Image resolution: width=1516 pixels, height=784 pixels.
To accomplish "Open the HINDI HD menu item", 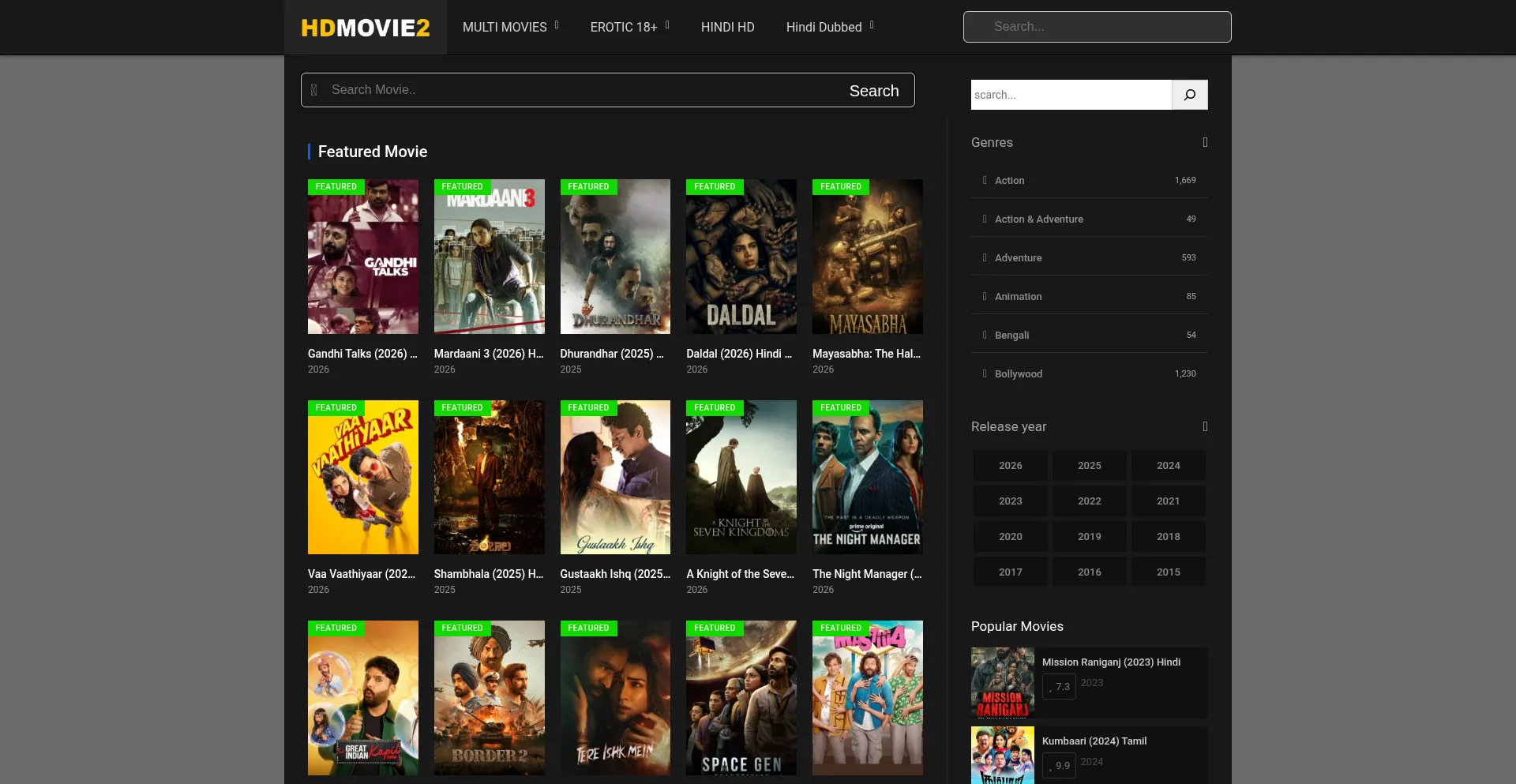I will tap(728, 27).
